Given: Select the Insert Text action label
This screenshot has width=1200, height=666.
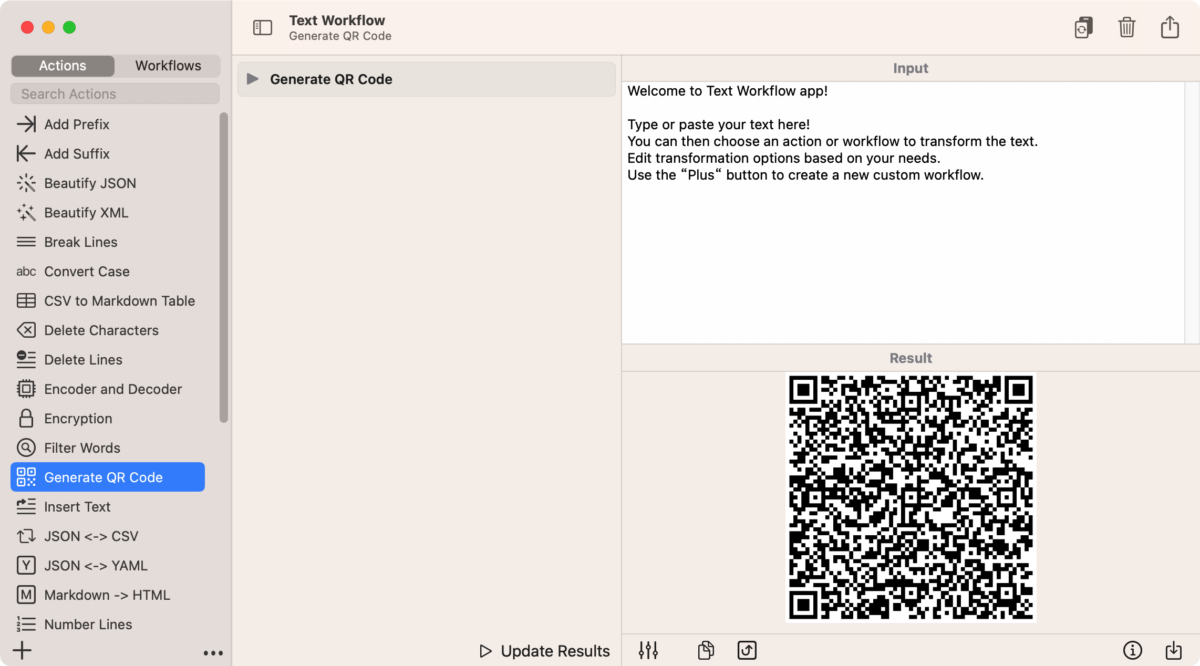Looking at the screenshot, I should tap(77, 507).
